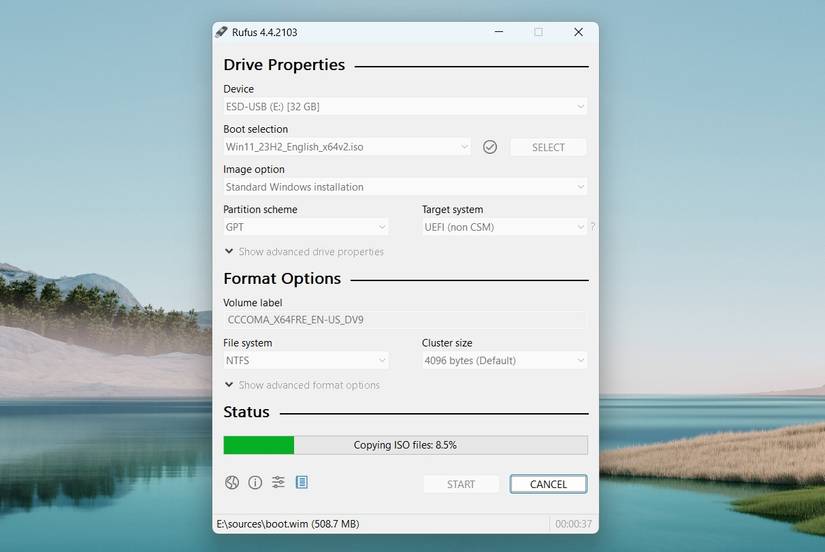Click the About info icon
The image size is (825, 552).
(x=255, y=482)
